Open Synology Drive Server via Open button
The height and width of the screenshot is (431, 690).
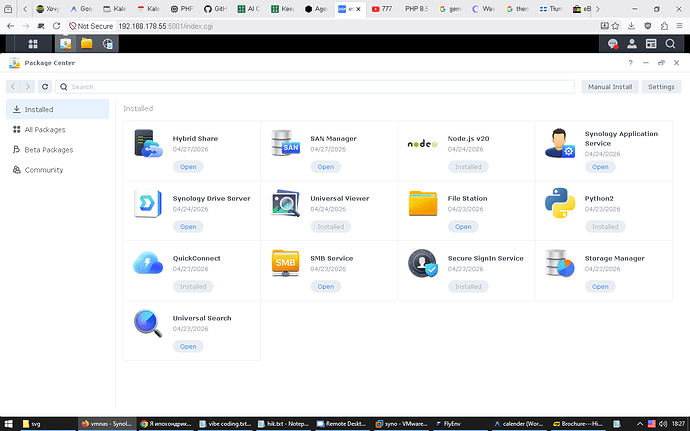click(x=188, y=227)
